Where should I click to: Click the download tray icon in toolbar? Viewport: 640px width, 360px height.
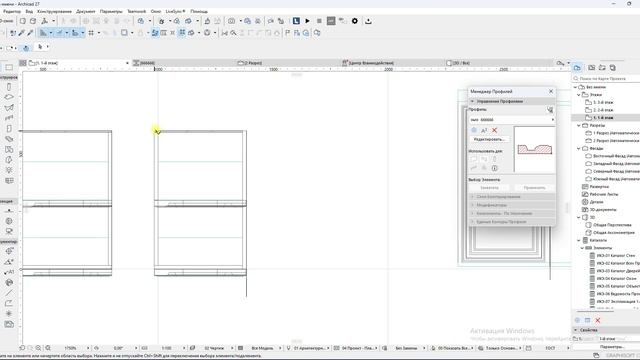(x=368, y=21)
